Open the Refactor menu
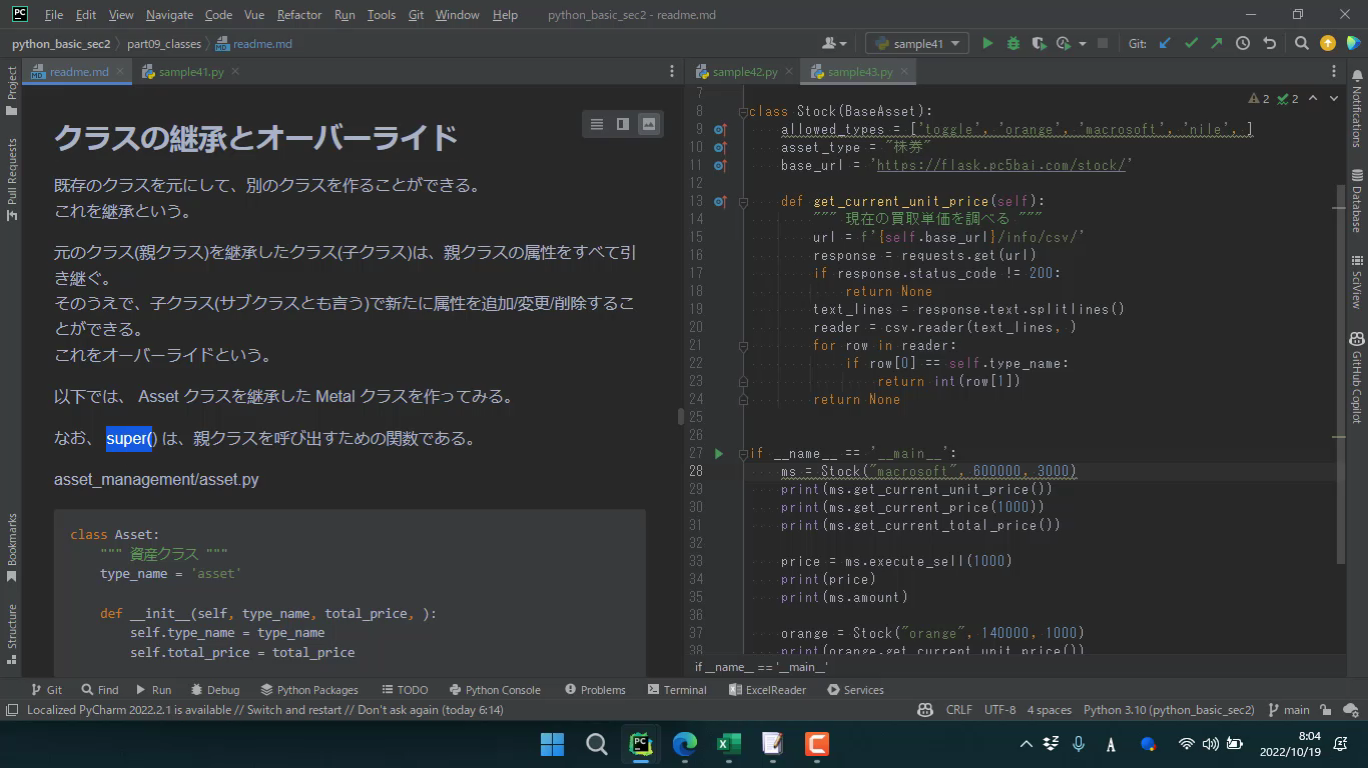1368x768 pixels. (299, 15)
